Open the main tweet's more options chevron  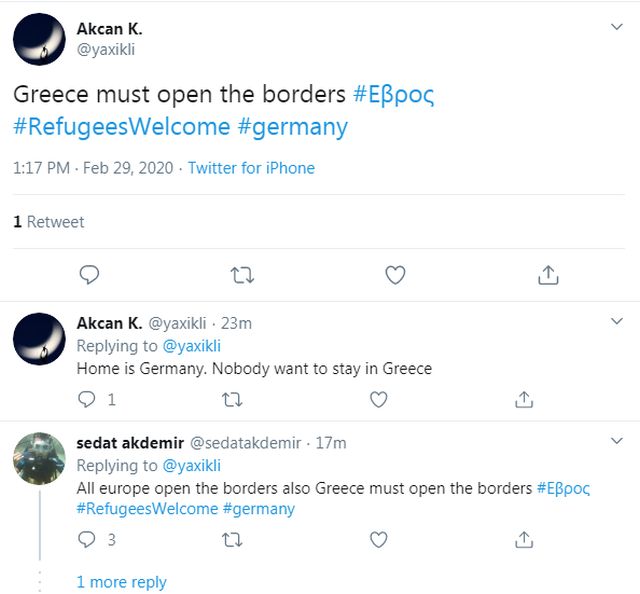pyautogui.click(x=617, y=27)
